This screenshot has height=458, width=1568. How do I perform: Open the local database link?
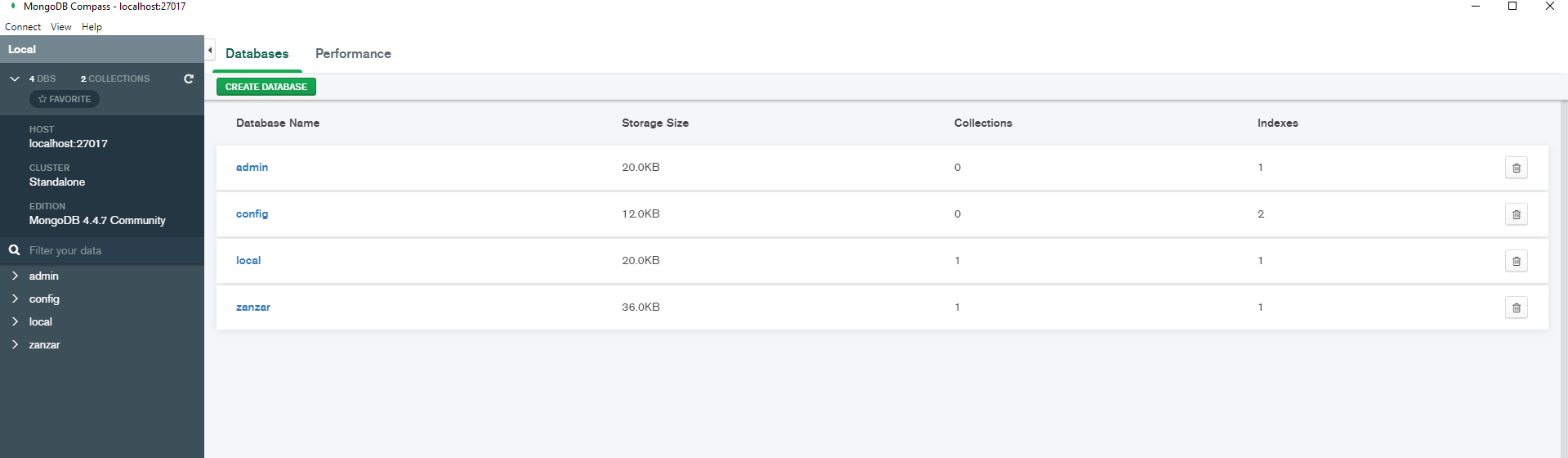[248, 260]
